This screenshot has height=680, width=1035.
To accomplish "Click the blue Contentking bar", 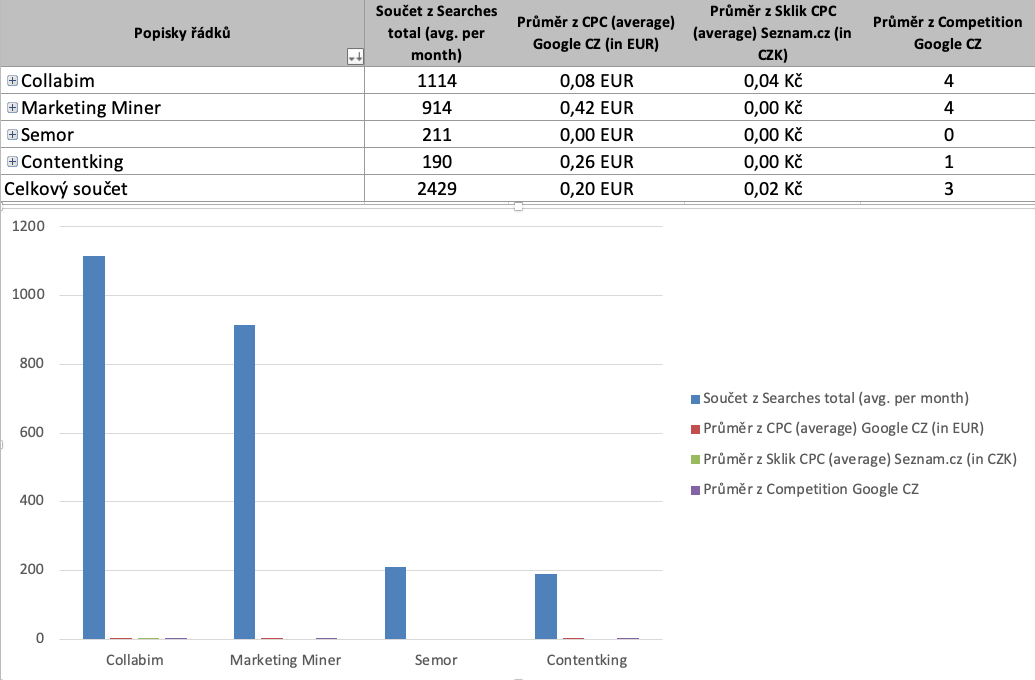I will pos(546,607).
